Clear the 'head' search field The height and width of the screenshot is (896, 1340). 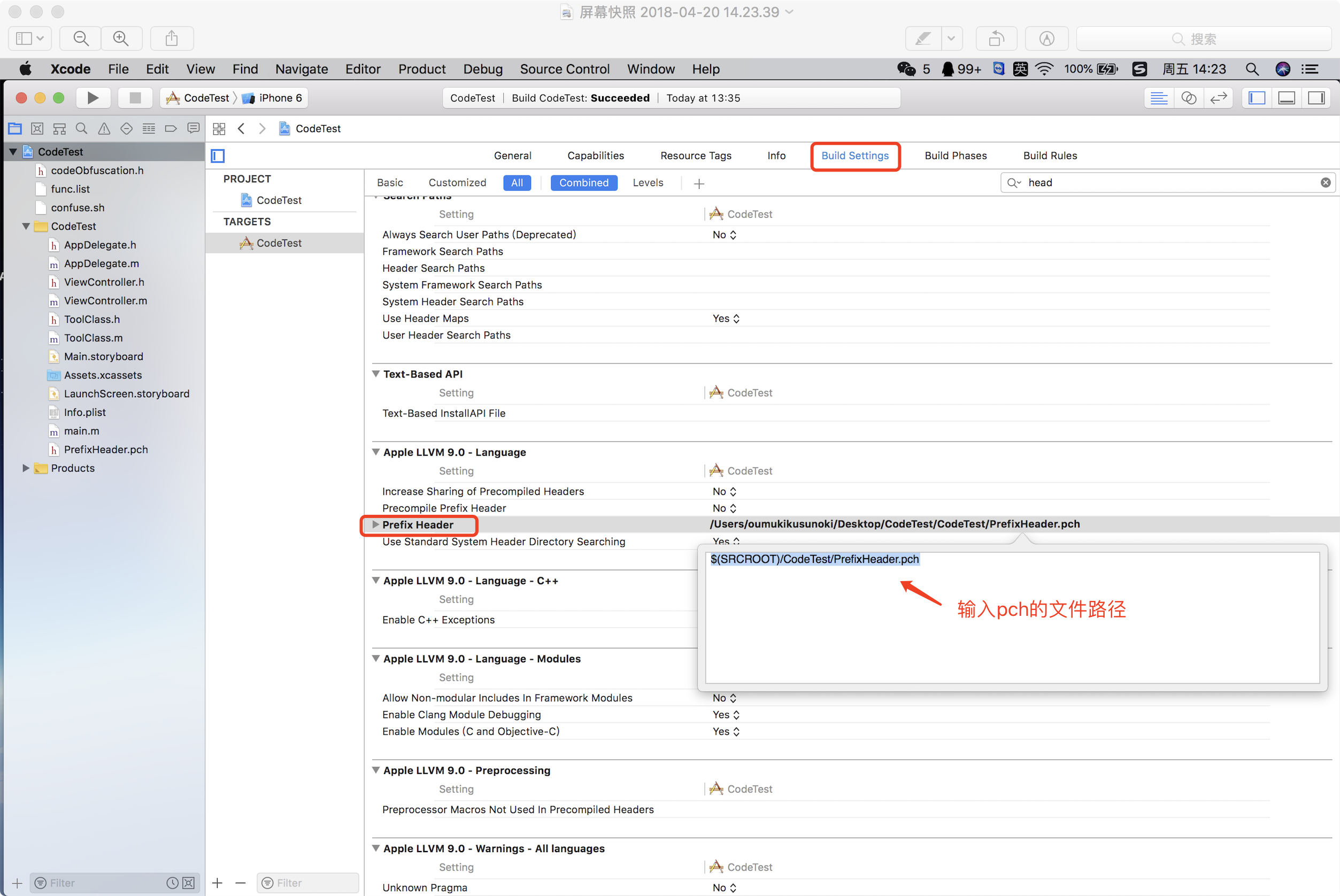tap(1325, 183)
